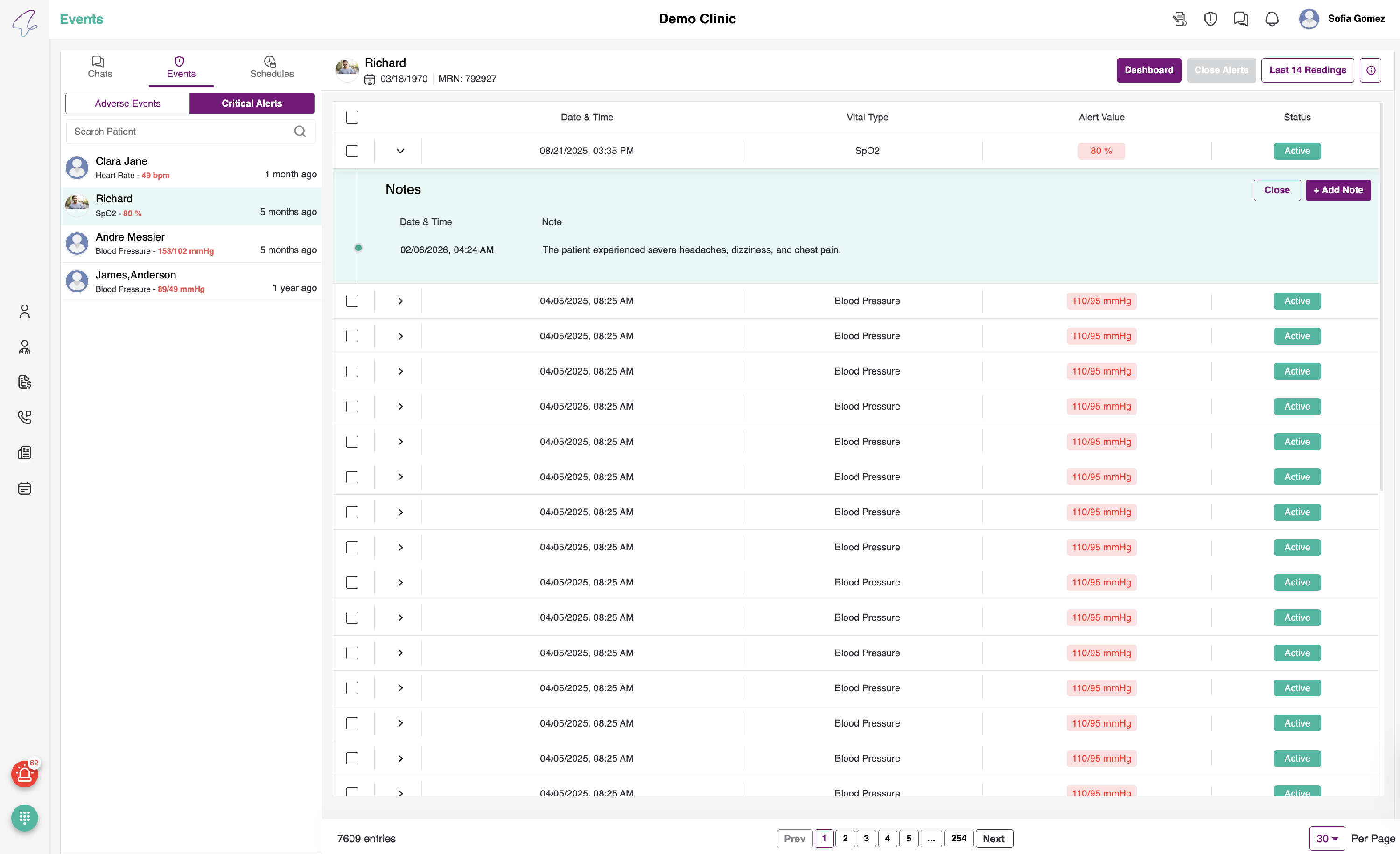Viewport: 1400px width, 854px height.
Task: Click the info icon beside Last 14 Readings
Action: pos(1371,70)
